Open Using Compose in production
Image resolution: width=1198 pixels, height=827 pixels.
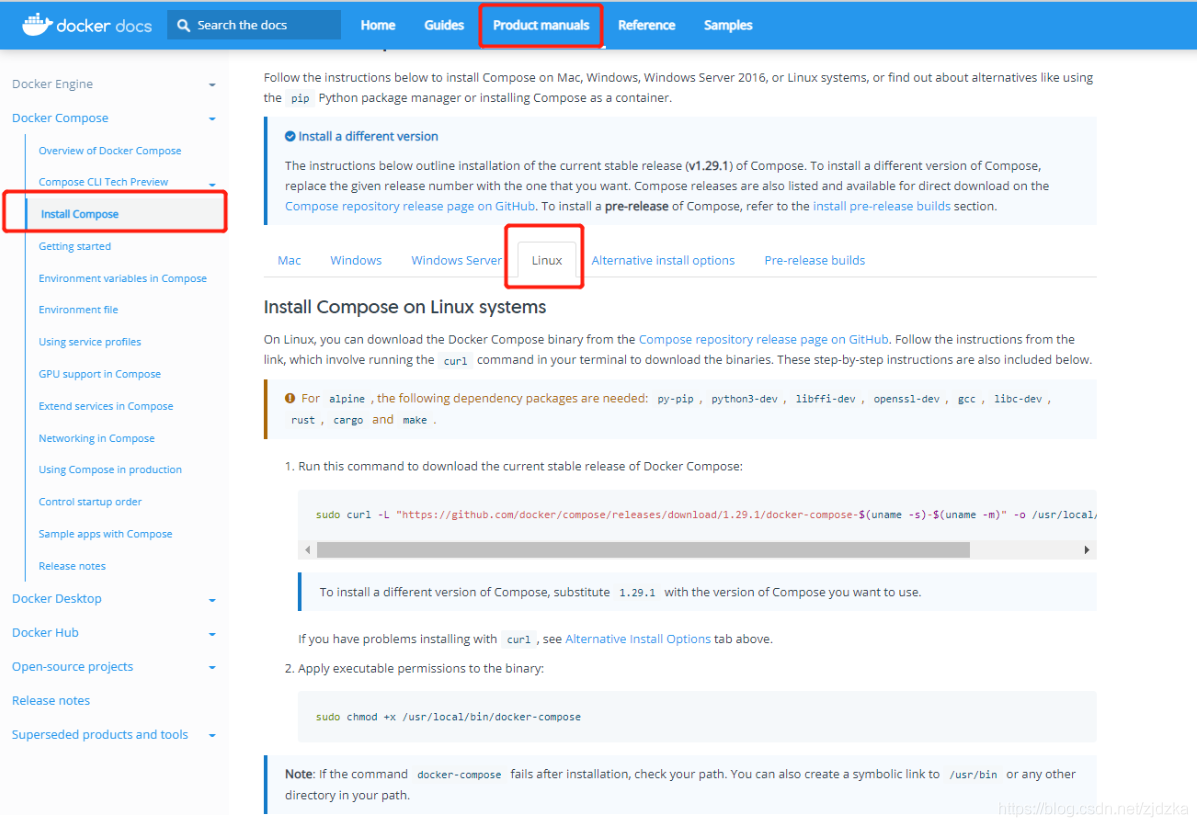click(x=111, y=469)
